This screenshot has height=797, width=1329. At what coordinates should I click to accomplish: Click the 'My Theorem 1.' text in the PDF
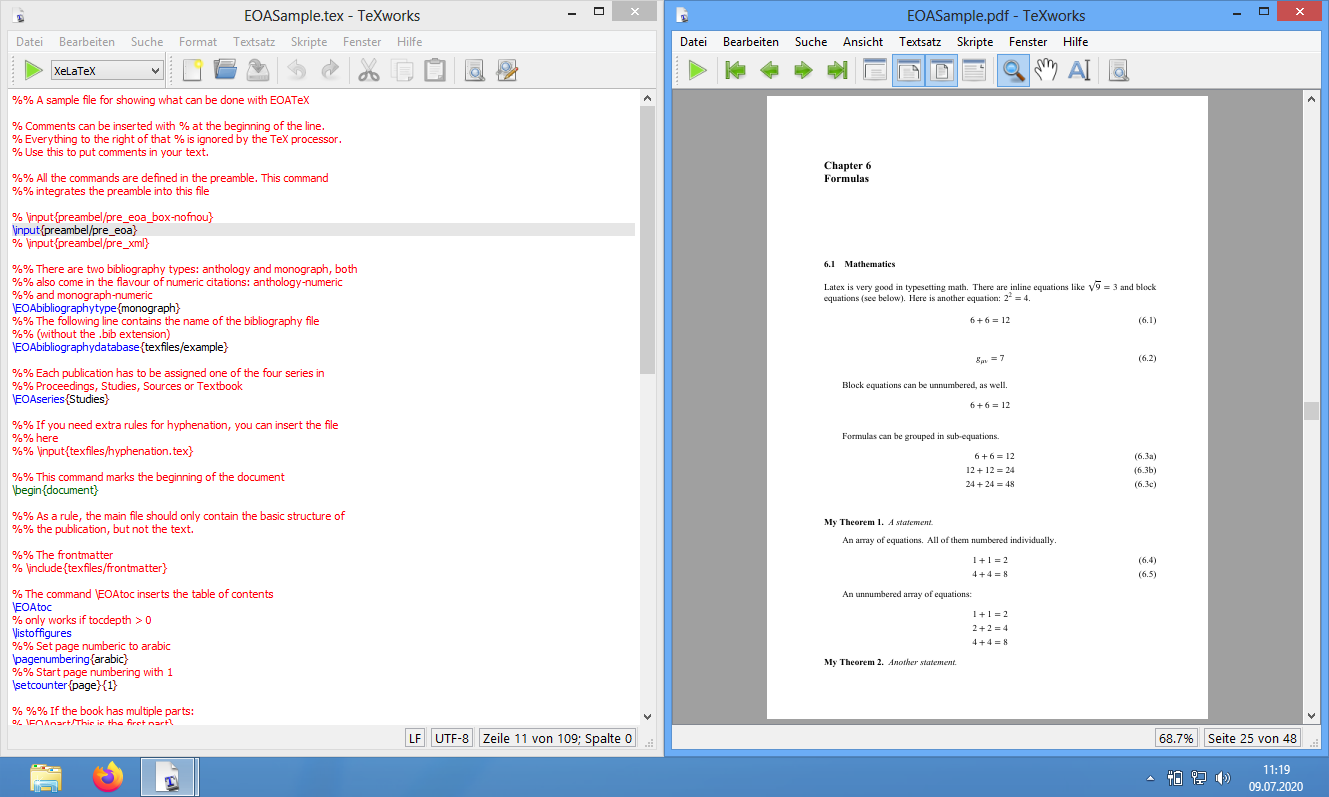click(x=853, y=522)
